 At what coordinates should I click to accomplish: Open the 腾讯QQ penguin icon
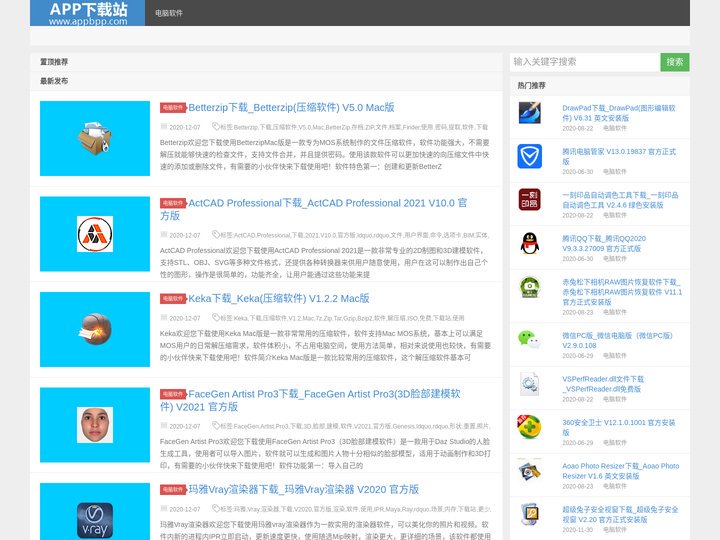(529, 243)
